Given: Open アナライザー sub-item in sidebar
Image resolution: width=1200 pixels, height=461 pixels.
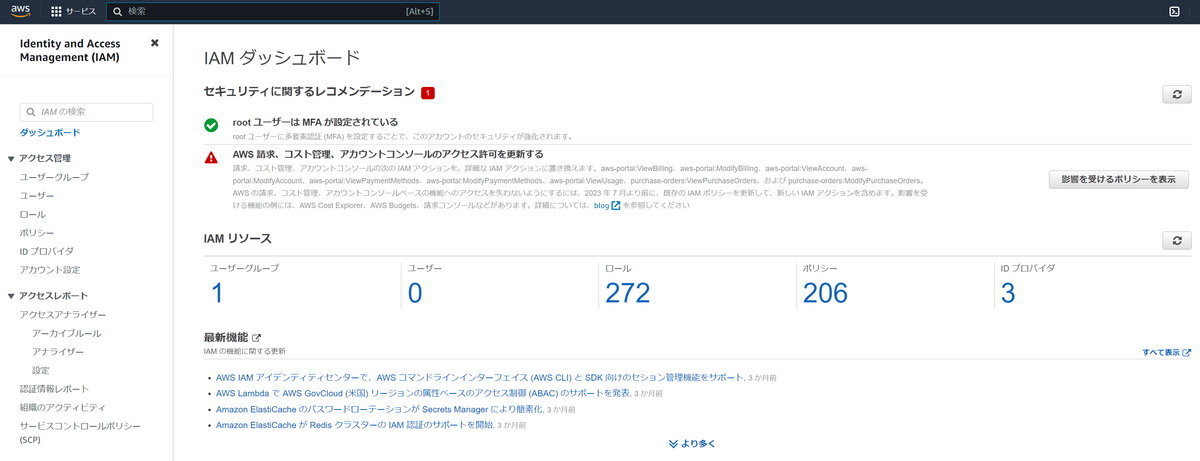Looking at the screenshot, I should [x=58, y=352].
